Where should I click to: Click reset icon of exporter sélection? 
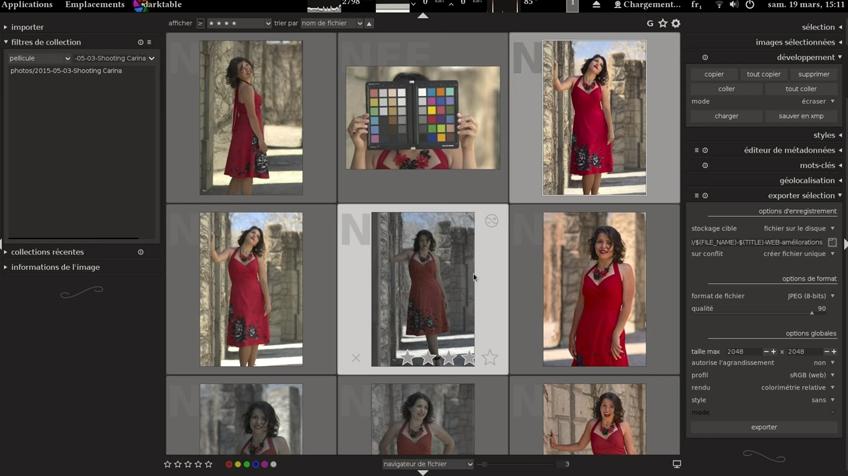pos(705,196)
